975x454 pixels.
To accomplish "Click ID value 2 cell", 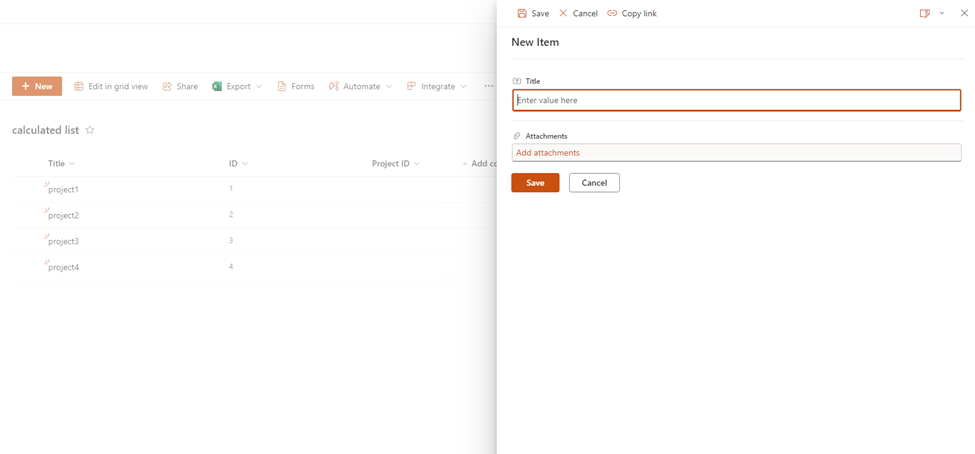I will tap(231, 215).
